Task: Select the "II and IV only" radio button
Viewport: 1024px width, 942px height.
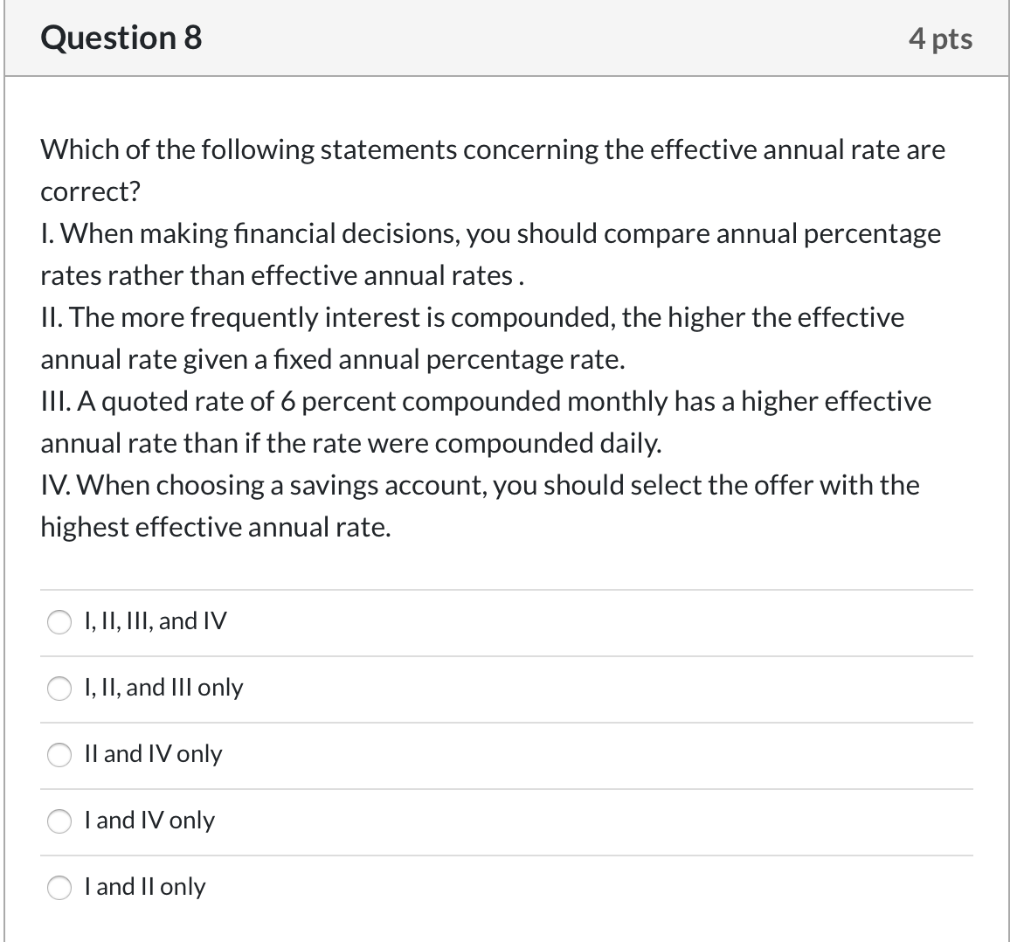Action: [x=59, y=755]
